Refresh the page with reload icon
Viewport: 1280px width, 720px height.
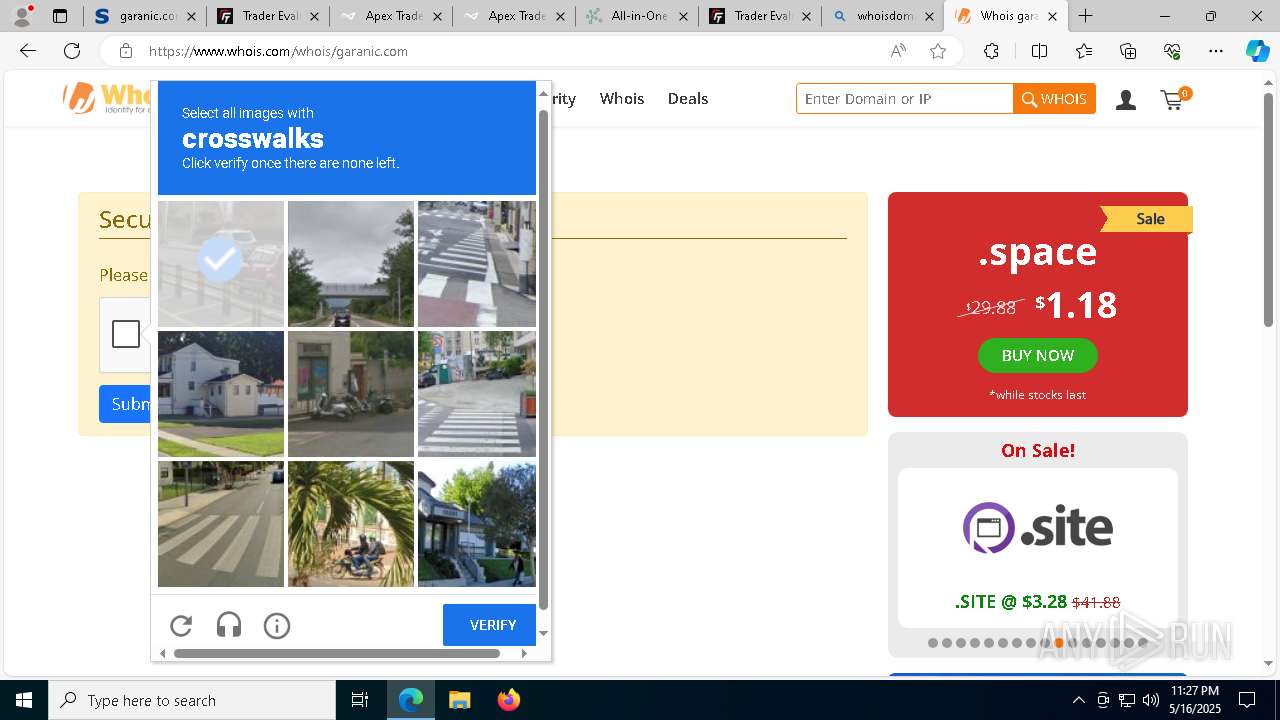[x=72, y=51]
